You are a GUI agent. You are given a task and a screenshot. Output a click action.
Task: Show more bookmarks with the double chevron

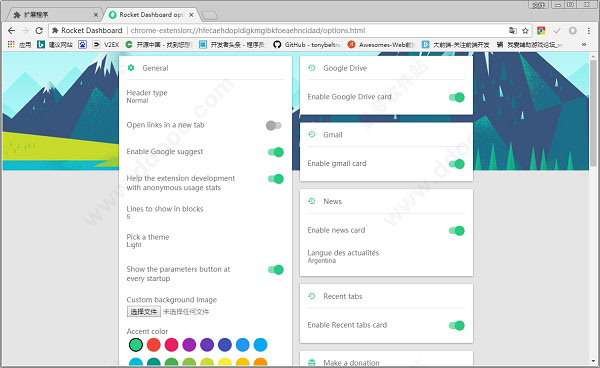[x=584, y=44]
